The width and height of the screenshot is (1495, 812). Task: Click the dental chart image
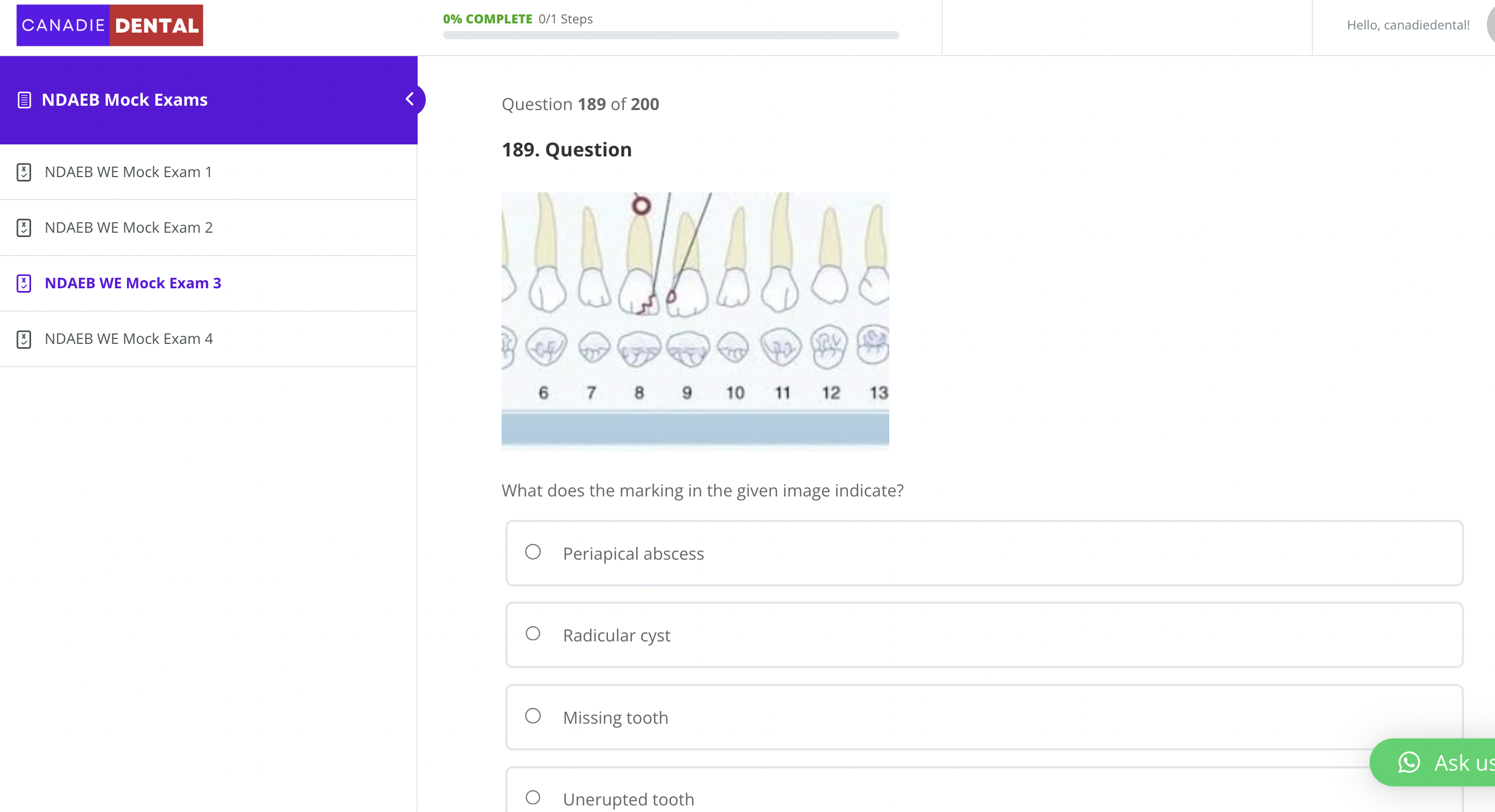click(695, 321)
